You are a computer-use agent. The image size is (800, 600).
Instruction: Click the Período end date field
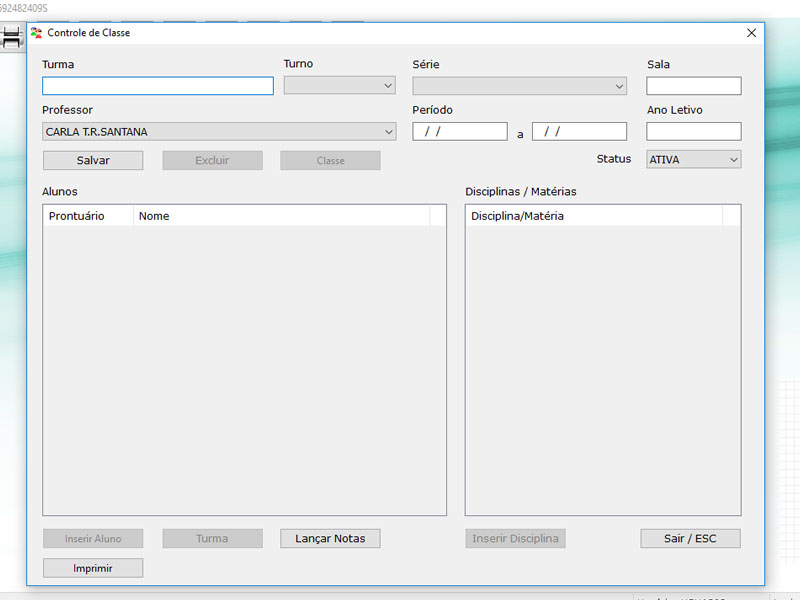pos(579,132)
